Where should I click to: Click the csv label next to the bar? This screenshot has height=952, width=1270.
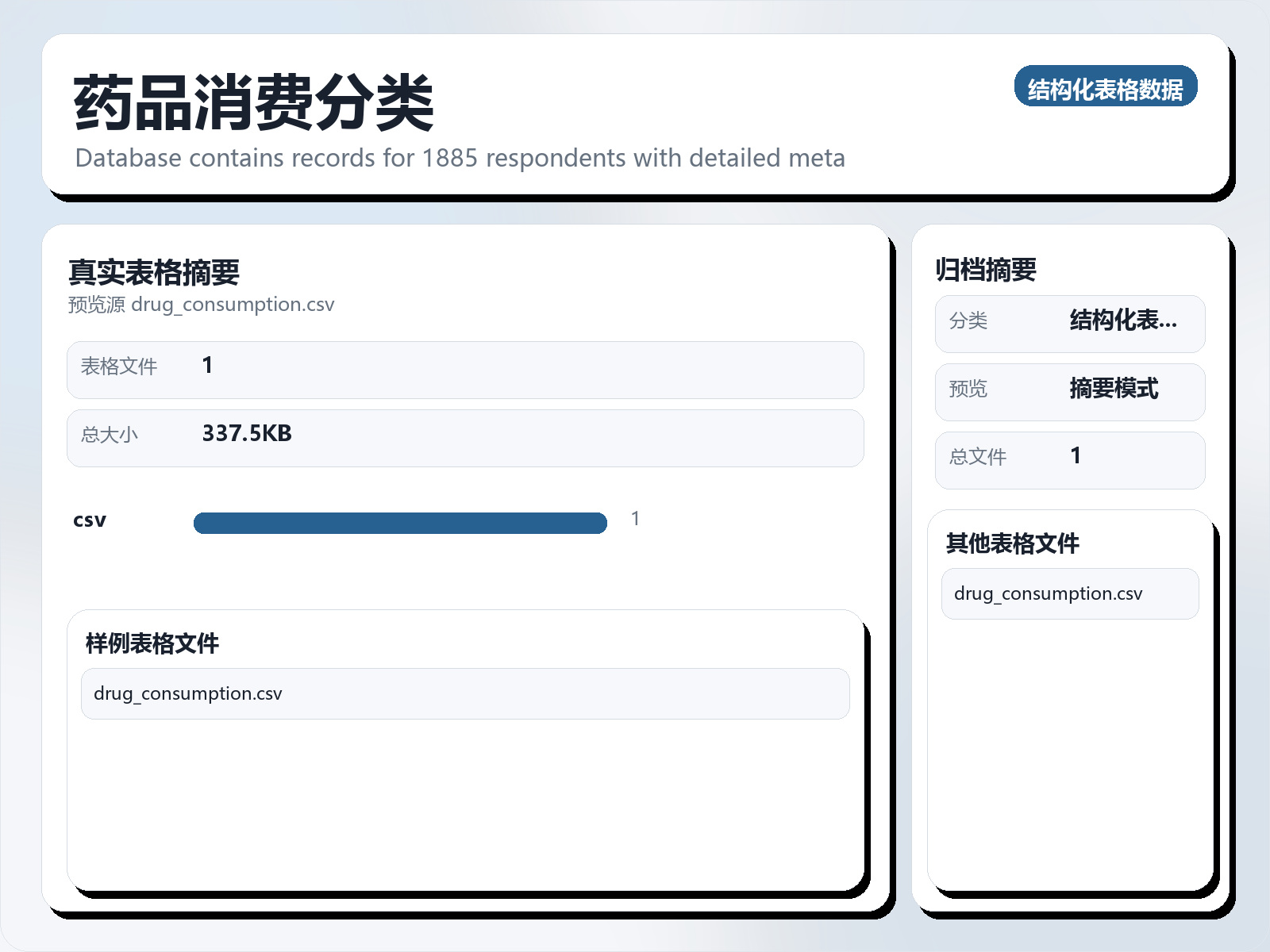89,520
